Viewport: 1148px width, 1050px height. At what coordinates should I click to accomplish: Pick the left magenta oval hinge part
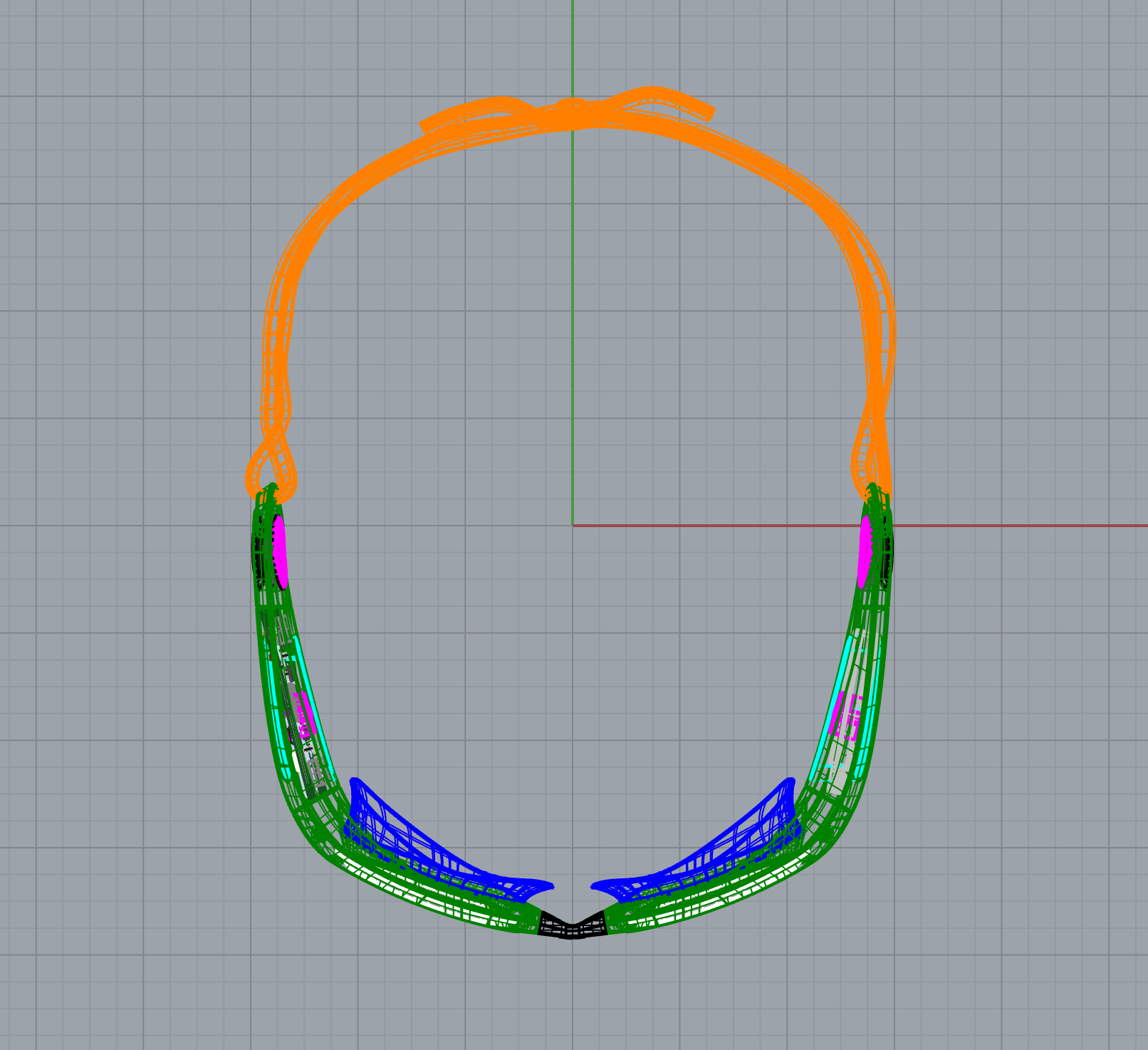280,552
